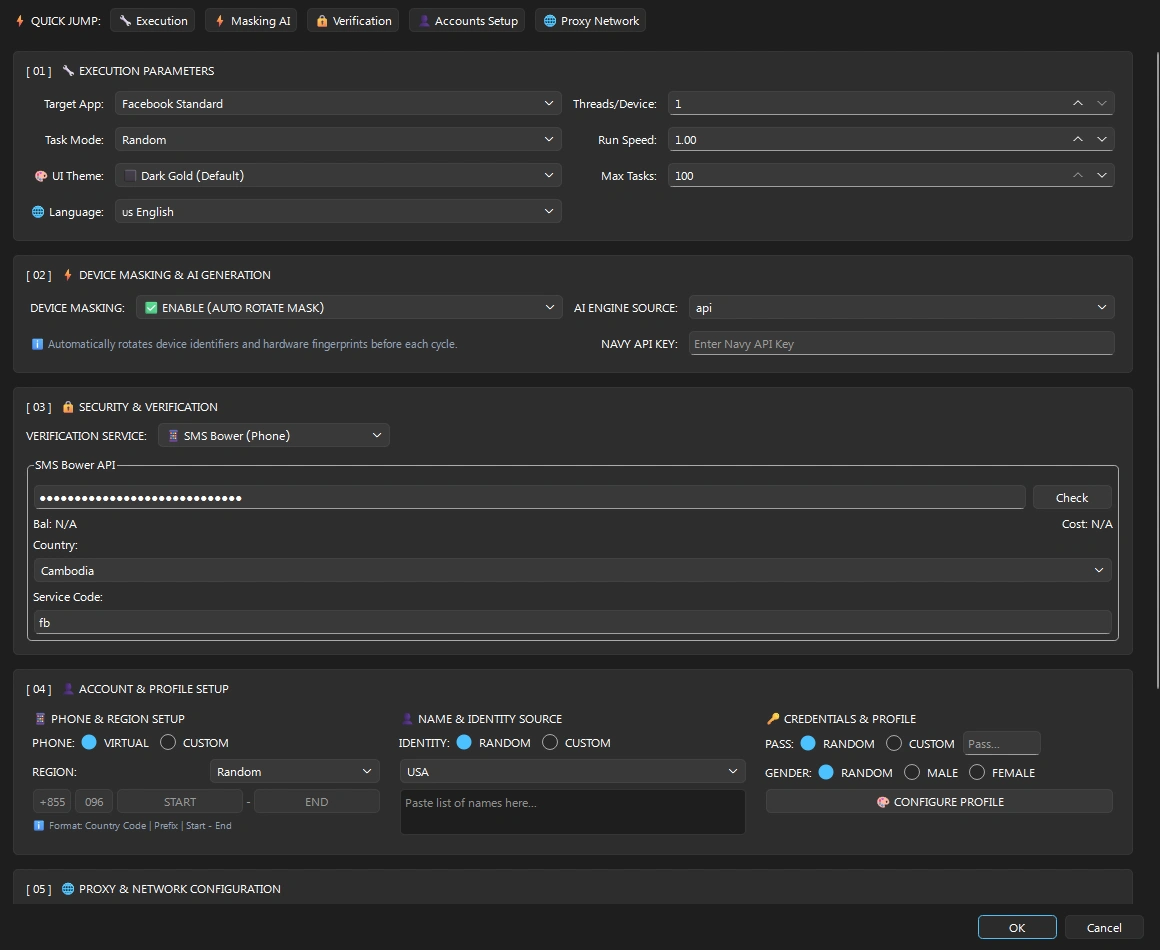Open the Country dropdown showing Cambodia
This screenshot has width=1160, height=950.
point(573,570)
